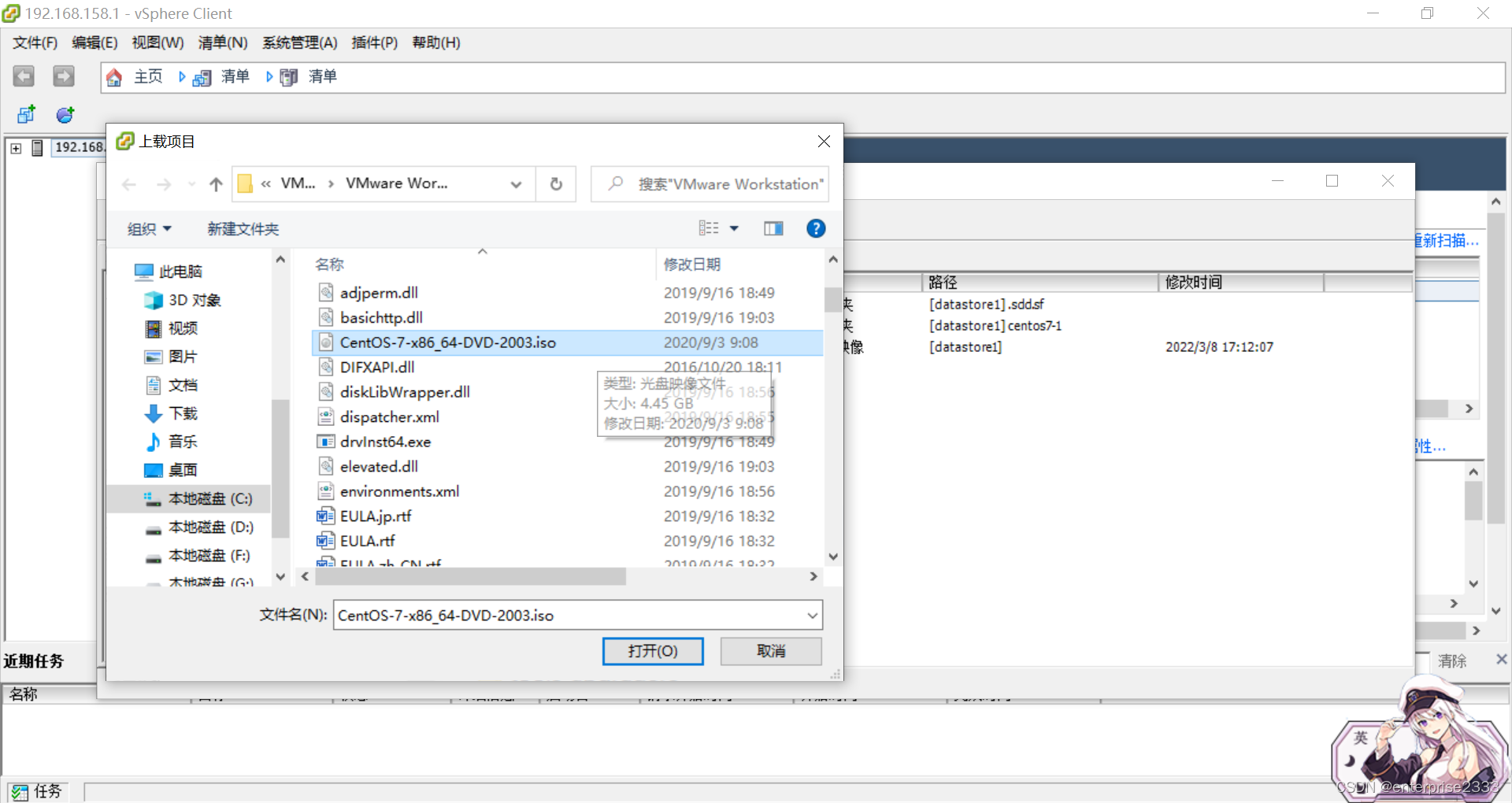Open the 系统管理(A) menu
This screenshot has width=1512, height=803.
tap(300, 43)
